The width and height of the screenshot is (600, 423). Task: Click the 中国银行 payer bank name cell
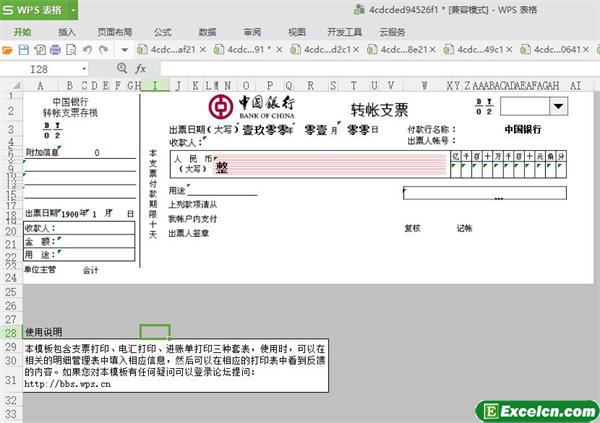click(523, 129)
